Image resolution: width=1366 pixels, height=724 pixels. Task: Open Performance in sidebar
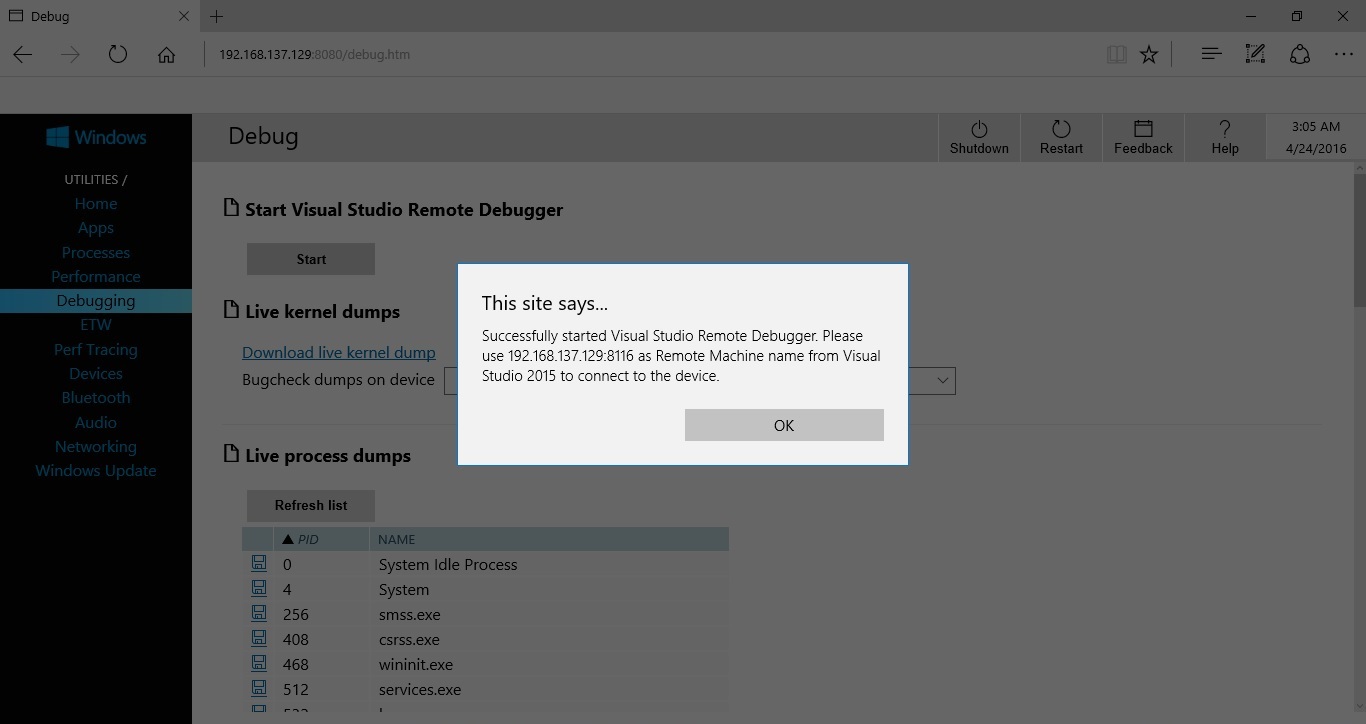(96, 277)
